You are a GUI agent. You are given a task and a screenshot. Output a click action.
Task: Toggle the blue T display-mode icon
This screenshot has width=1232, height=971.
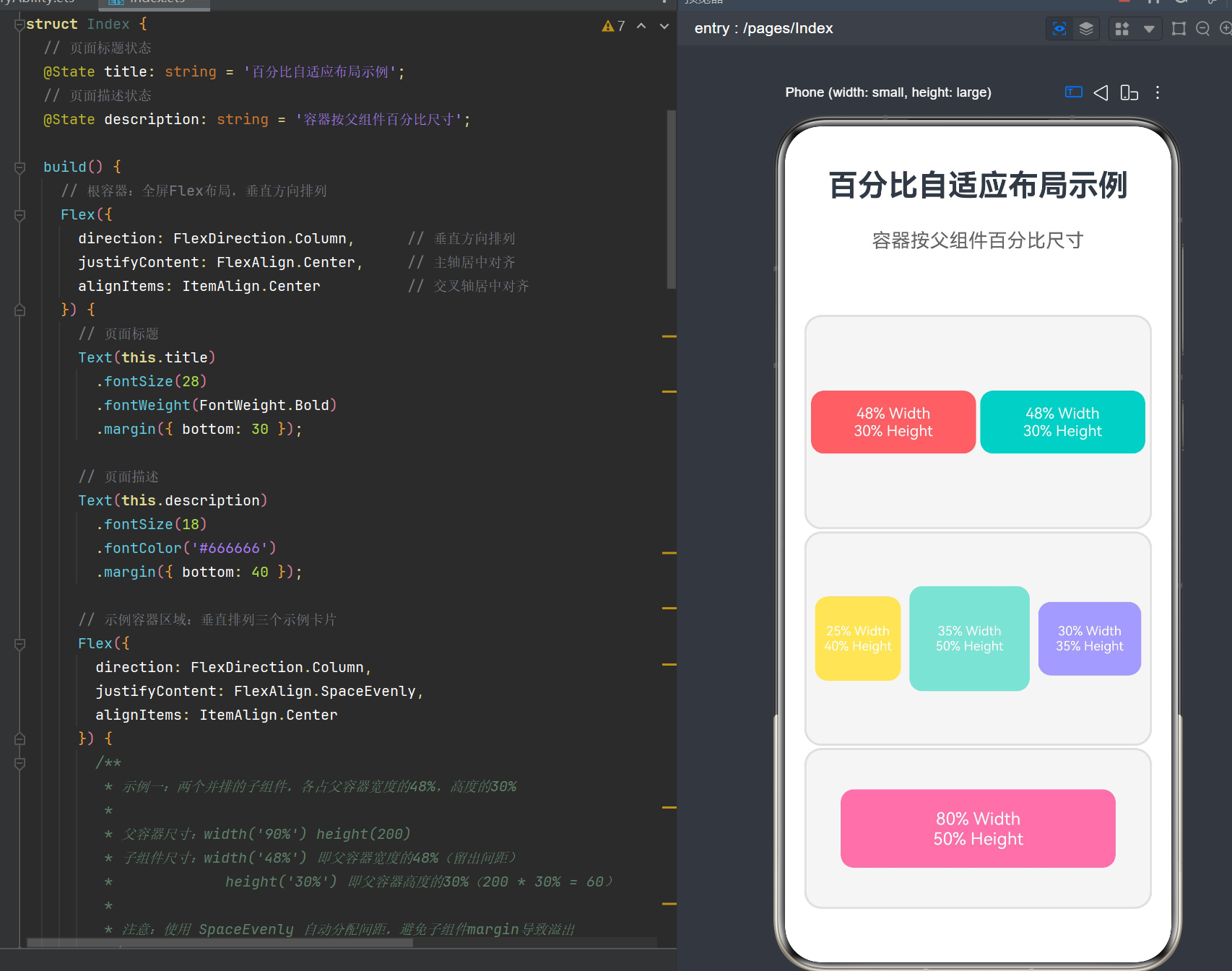pos(1074,92)
